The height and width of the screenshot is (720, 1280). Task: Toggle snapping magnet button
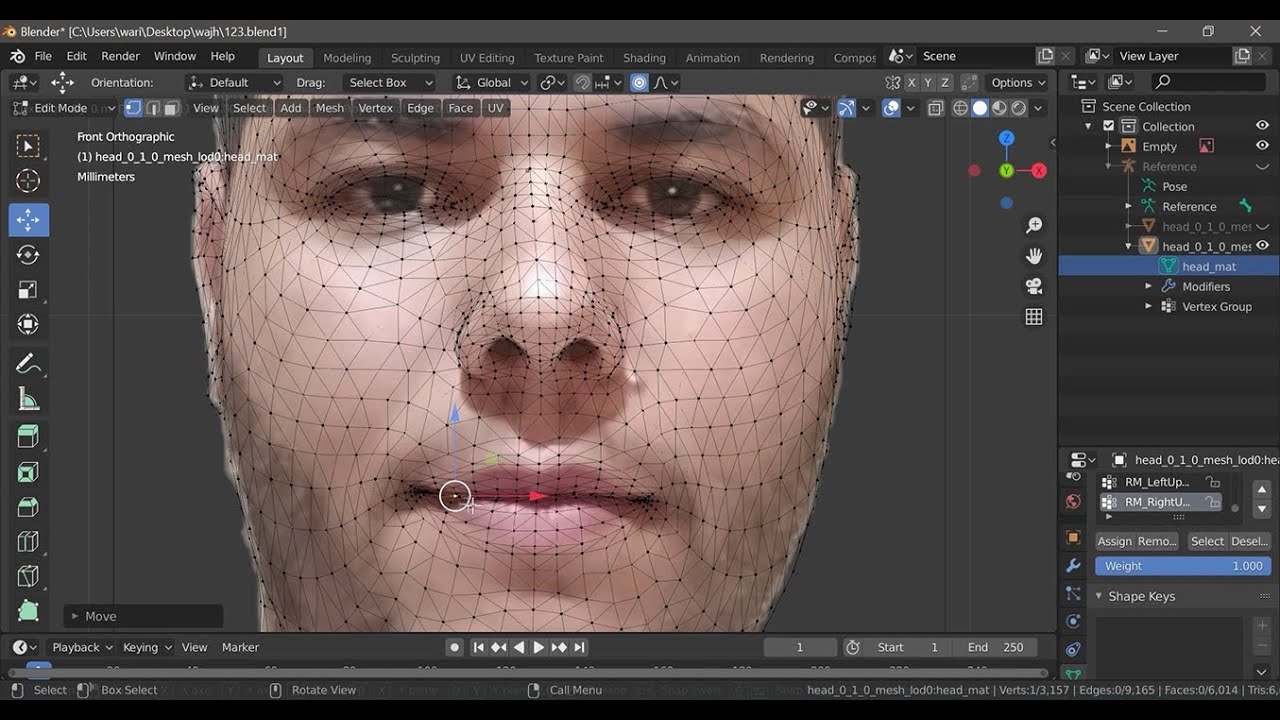(583, 83)
